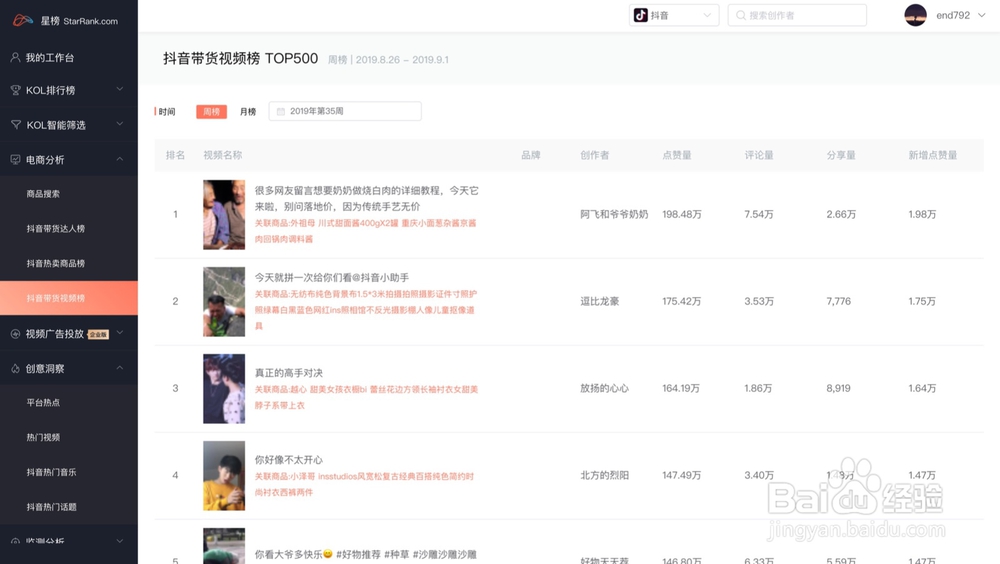
Task: Click the KOL排行榜 trophy icon
Action: [15, 90]
